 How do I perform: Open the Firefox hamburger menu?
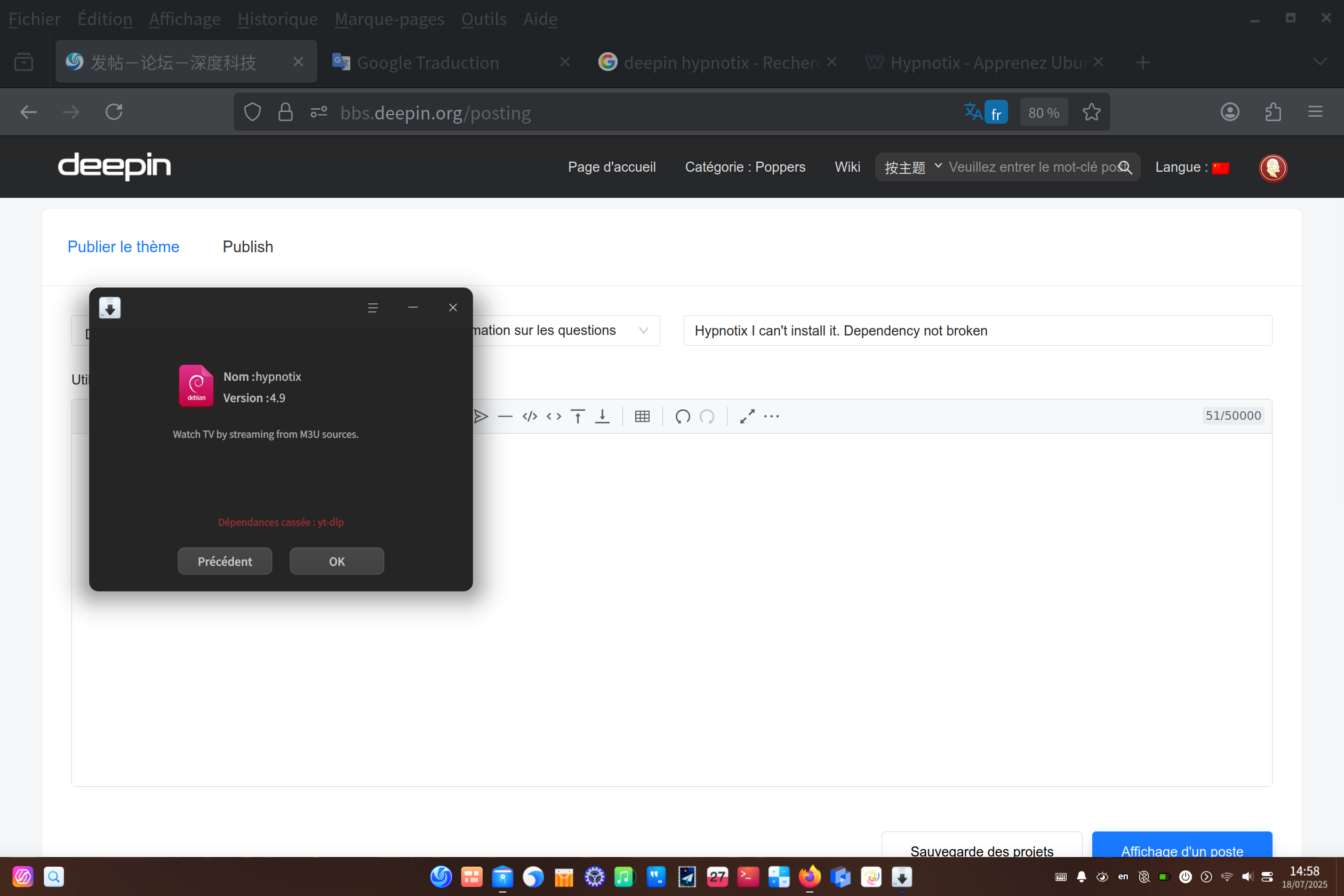pos(1315,112)
